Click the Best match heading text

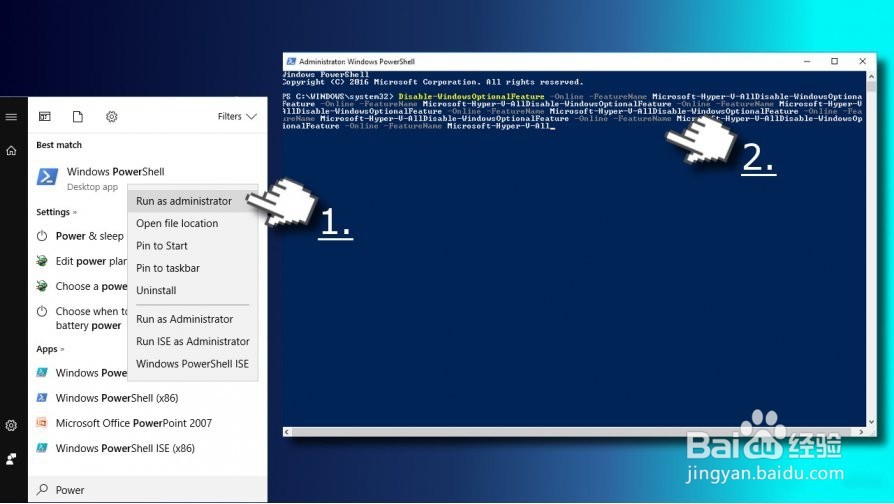point(59,145)
